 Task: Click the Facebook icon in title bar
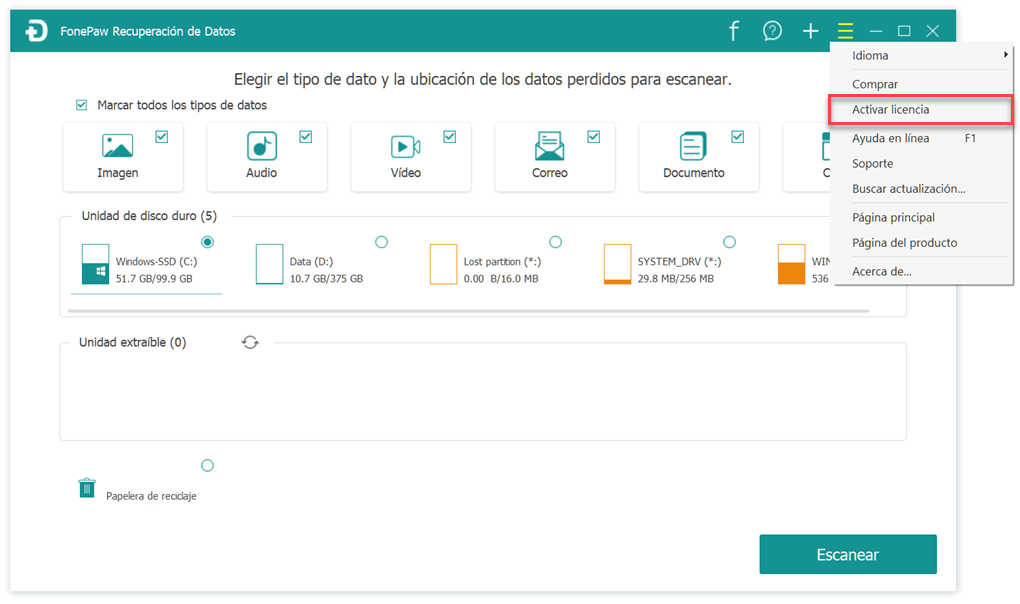pos(733,31)
